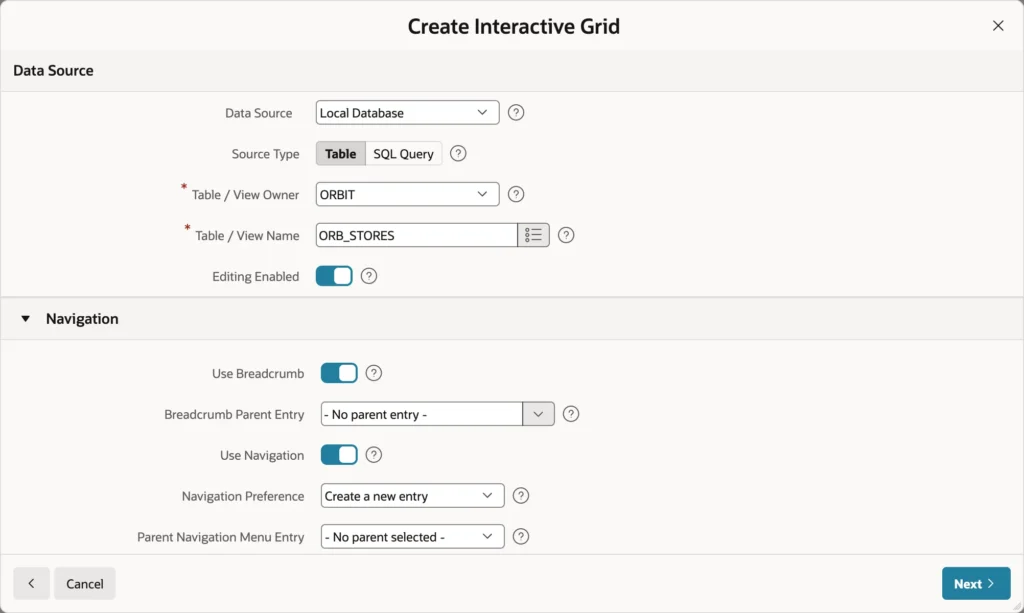Open the Navigation Preference dropdown
Viewport: 1024px width, 613px height.
tap(413, 495)
